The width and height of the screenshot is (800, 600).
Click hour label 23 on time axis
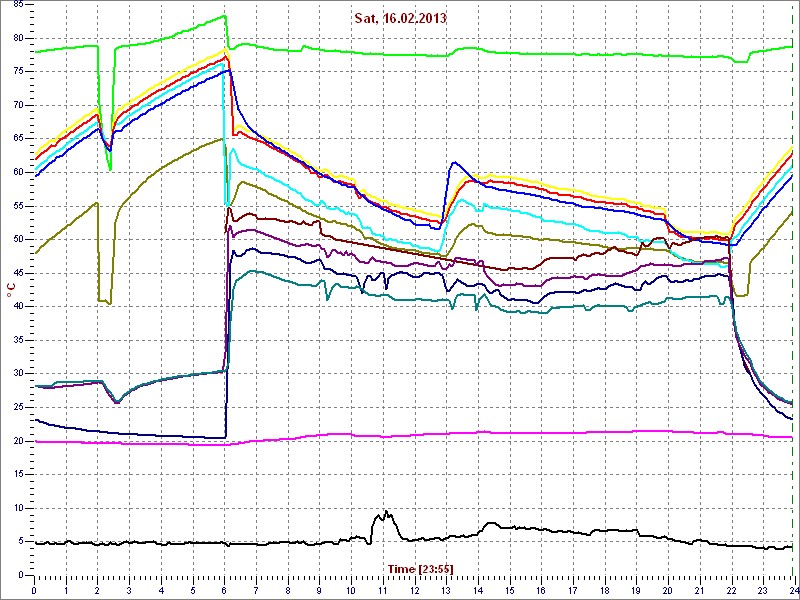click(762, 590)
